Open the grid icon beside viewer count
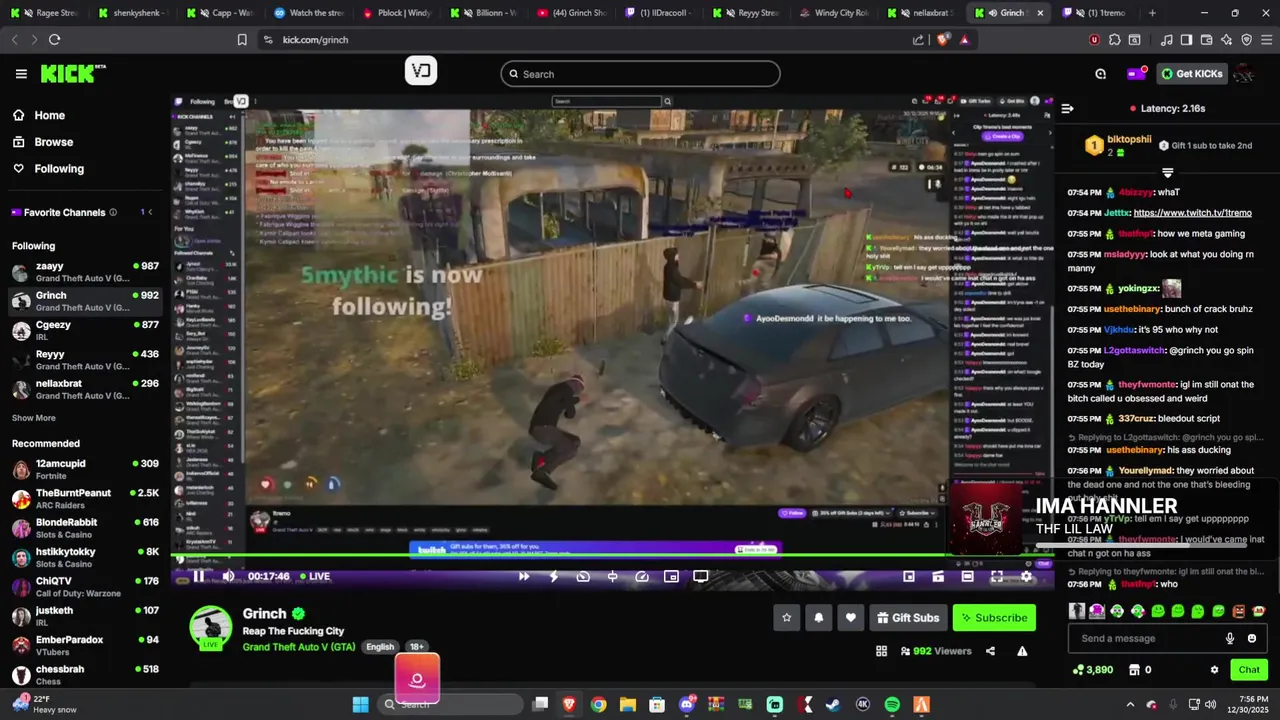The height and width of the screenshot is (720, 1280). (x=881, y=651)
